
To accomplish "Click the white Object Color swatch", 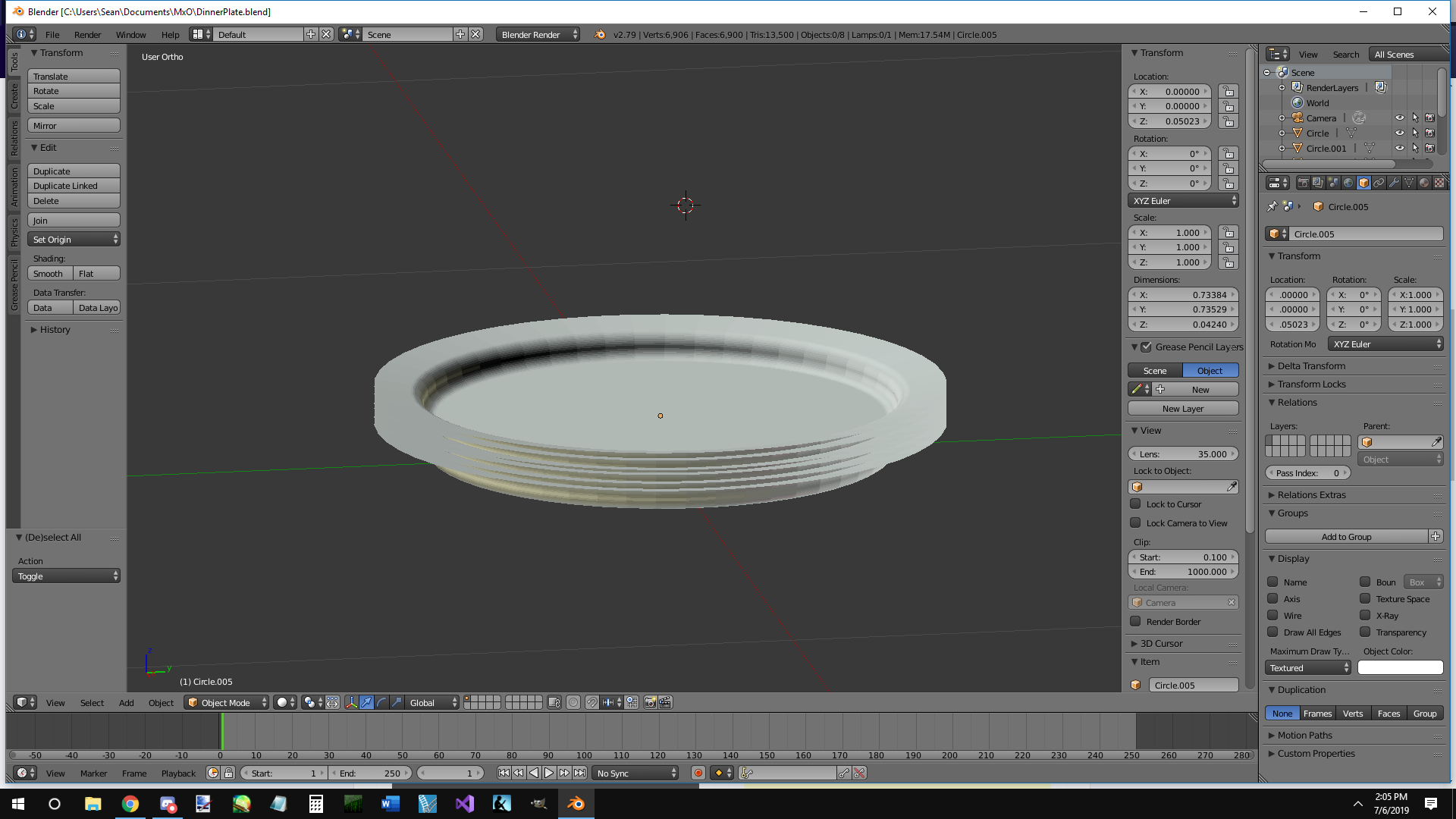I will (1400, 667).
